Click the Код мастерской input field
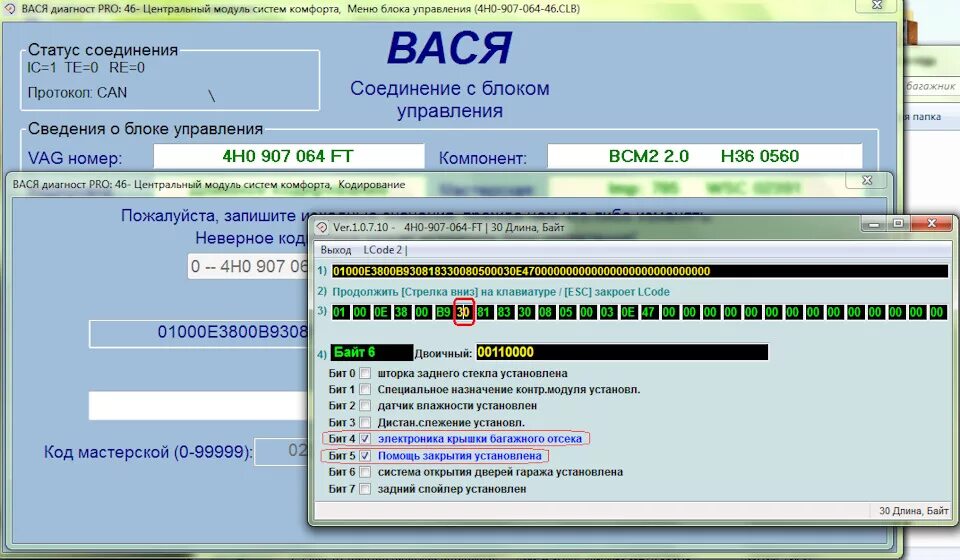Viewport: 960px width, 560px height. [x=282, y=451]
